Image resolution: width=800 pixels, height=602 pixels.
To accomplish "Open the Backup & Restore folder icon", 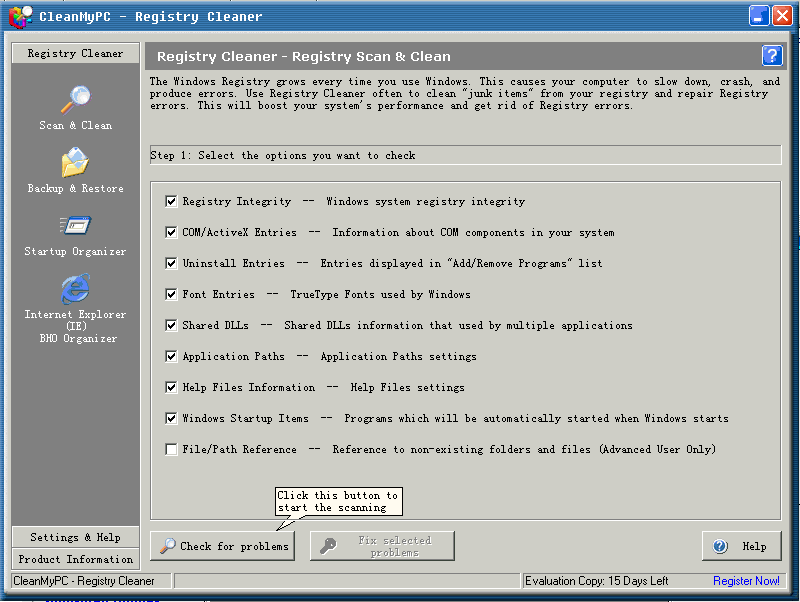I will tap(76, 162).
